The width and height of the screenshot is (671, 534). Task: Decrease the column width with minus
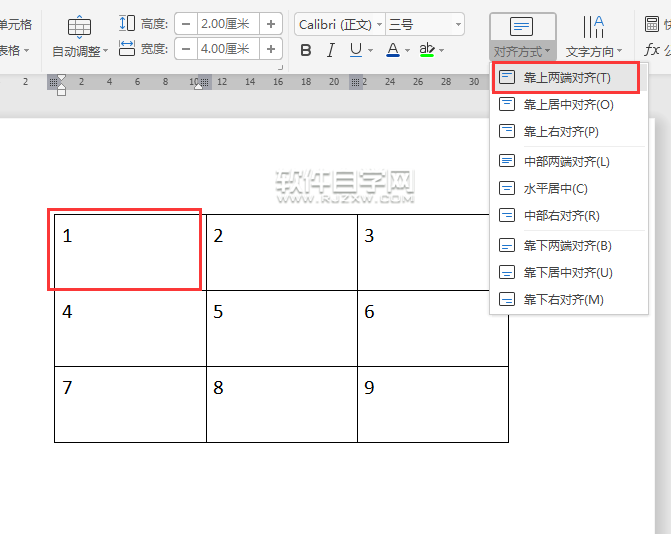coord(186,49)
